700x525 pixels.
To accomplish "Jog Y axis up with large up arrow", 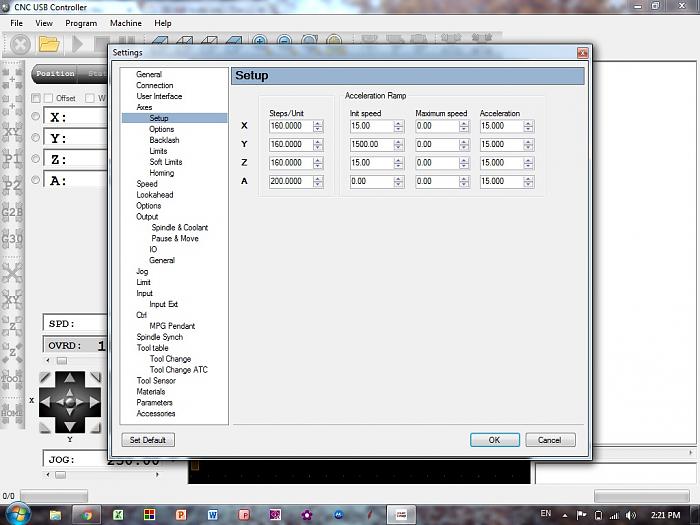I will coord(70,378).
